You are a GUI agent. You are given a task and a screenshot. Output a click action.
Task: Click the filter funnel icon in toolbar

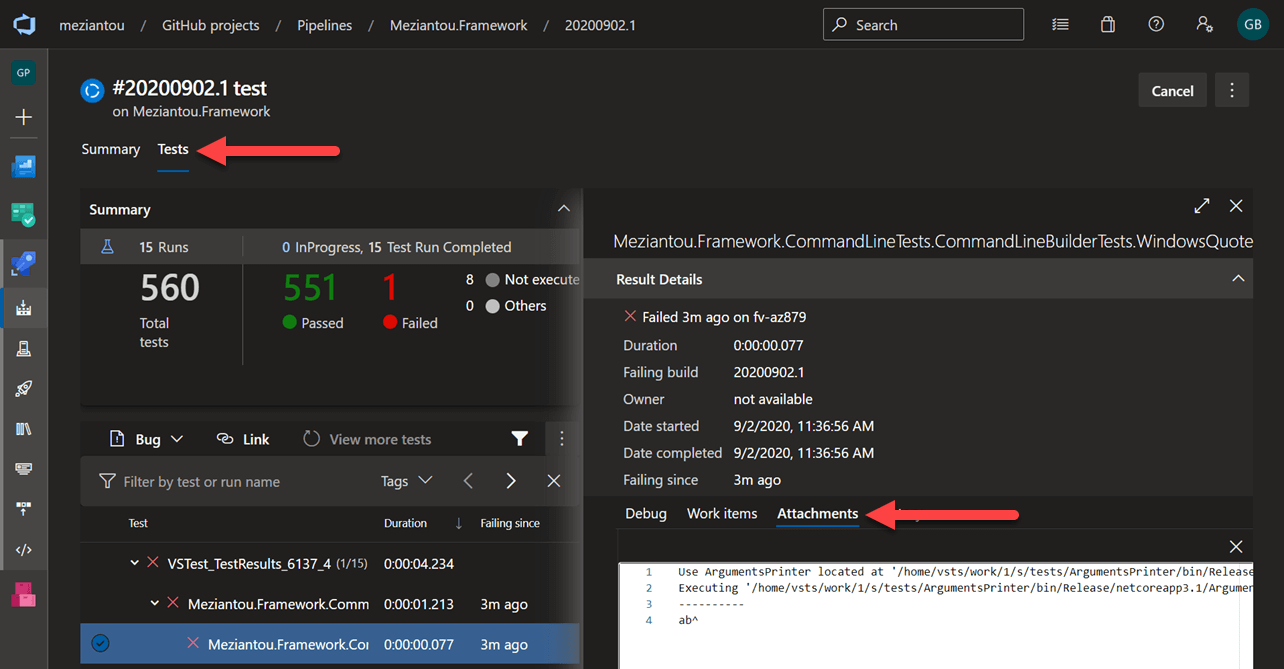point(519,439)
